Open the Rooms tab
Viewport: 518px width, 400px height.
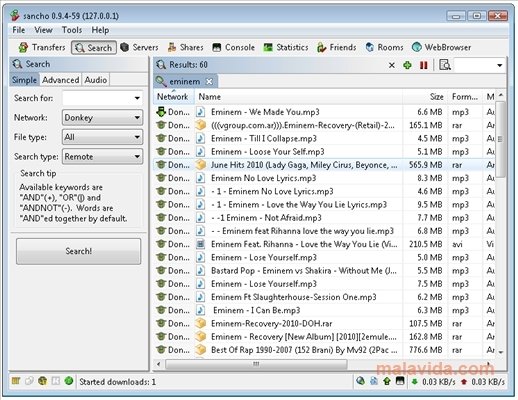(384, 47)
